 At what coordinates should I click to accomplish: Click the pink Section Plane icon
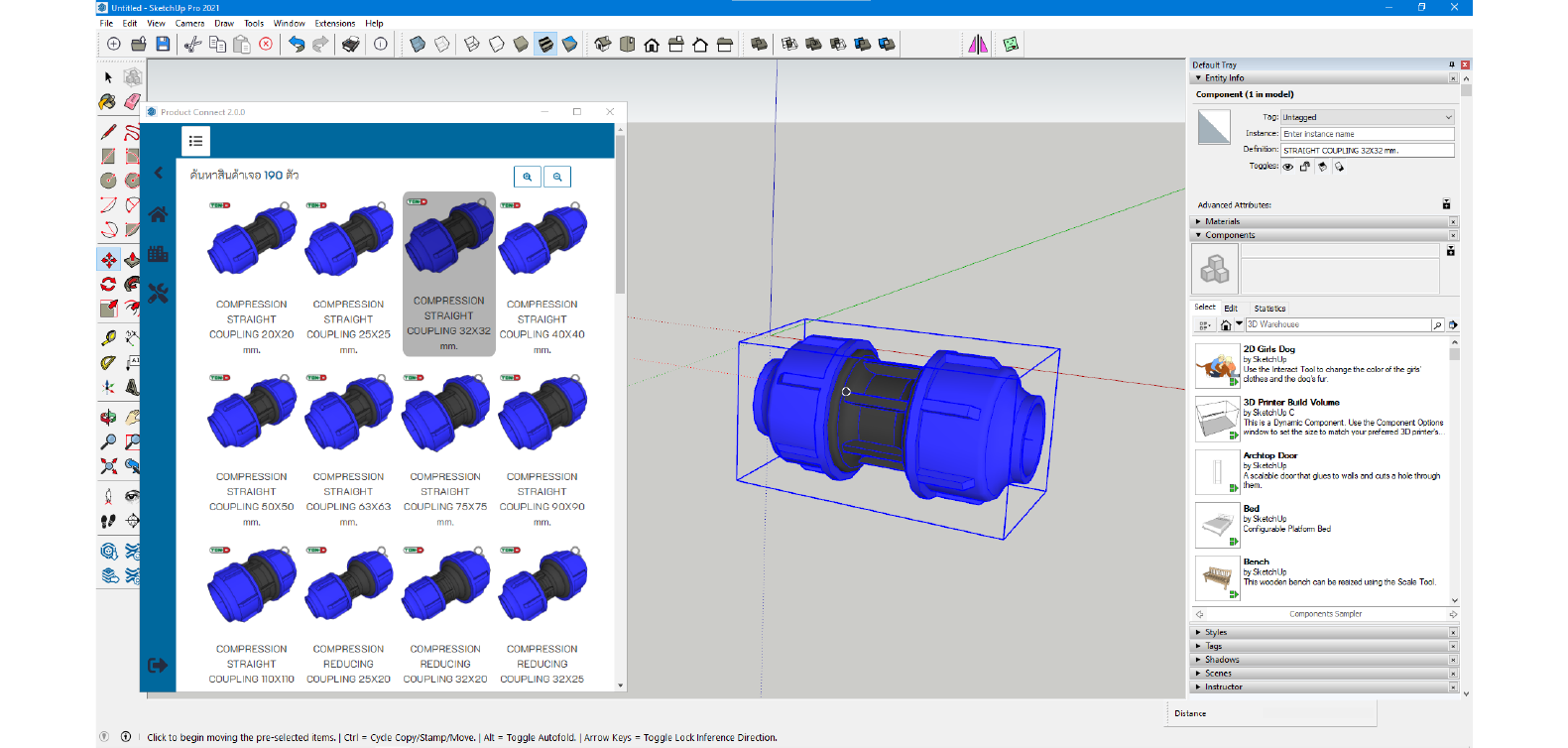pyautogui.click(x=978, y=44)
